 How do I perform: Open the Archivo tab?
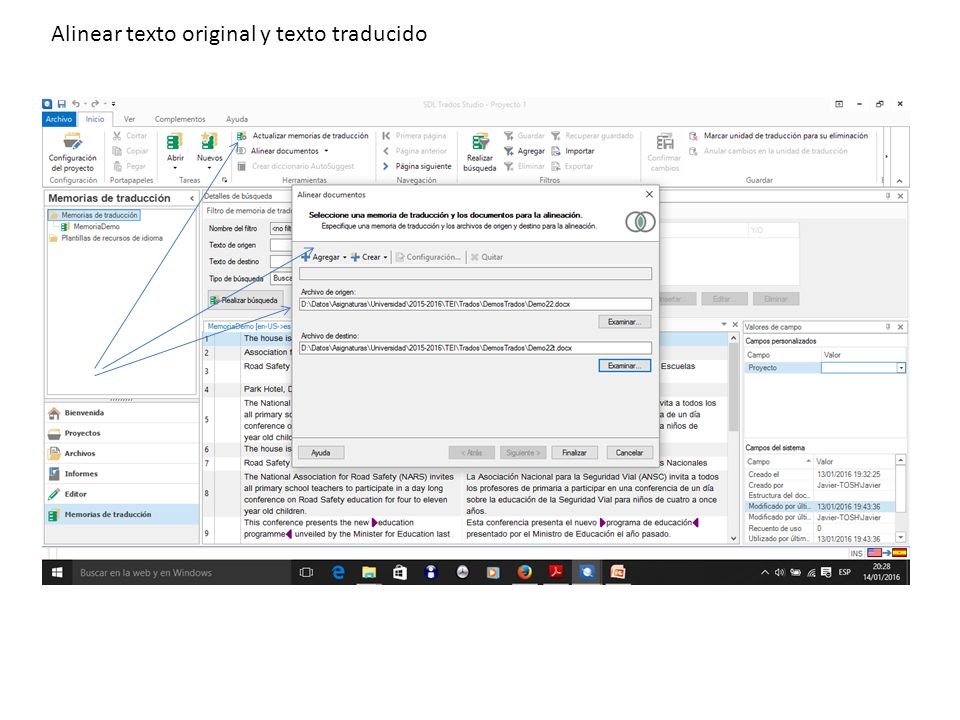click(59, 119)
